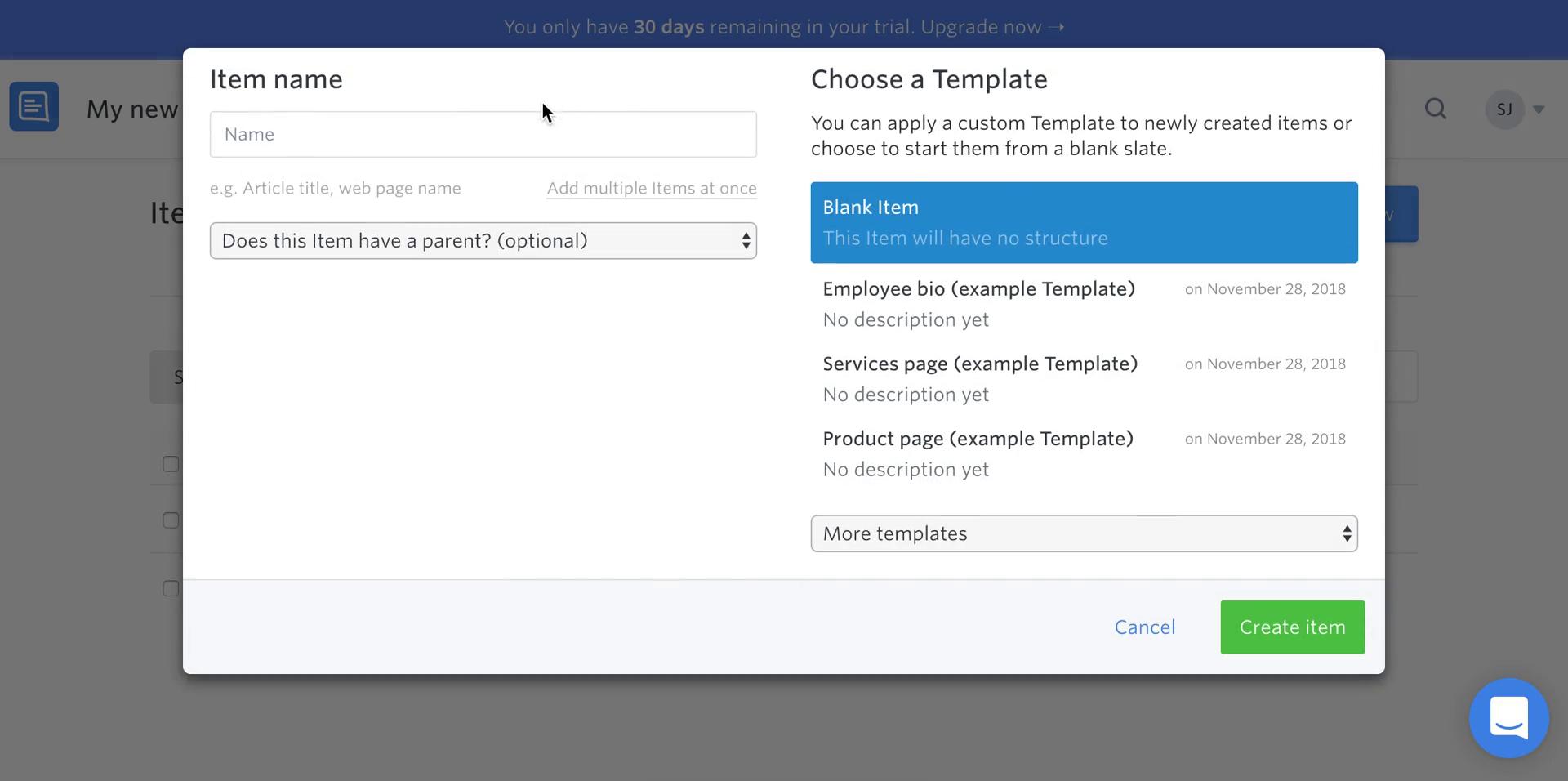The width and height of the screenshot is (1568, 781).
Task: Click Add multiple Items at once
Action: (652, 188)
